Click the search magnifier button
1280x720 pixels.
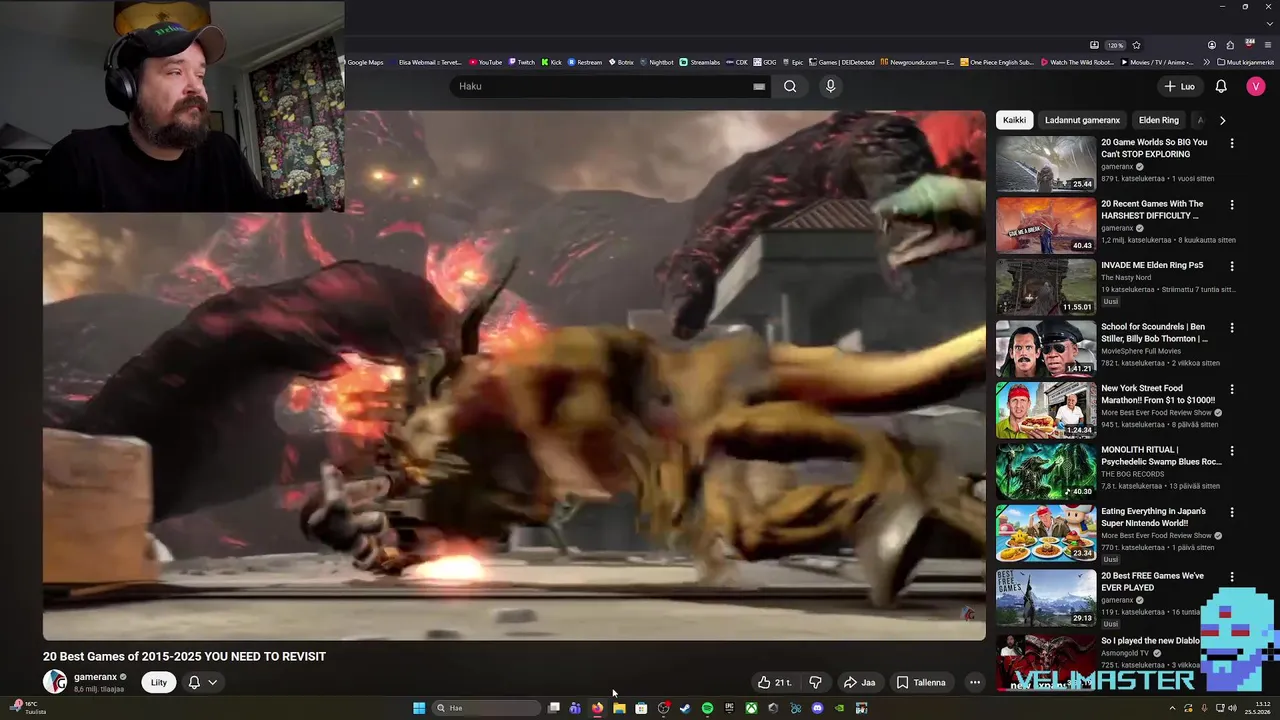[790, 86]
